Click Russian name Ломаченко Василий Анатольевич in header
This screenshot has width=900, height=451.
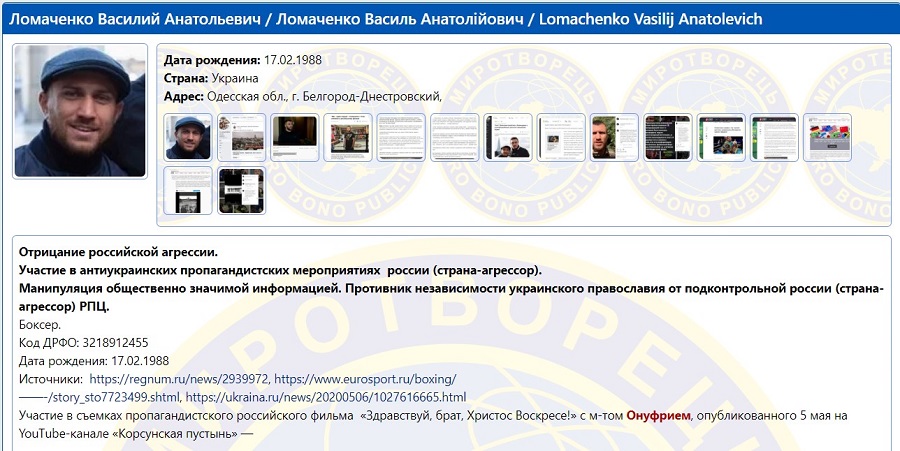(x=136, y=19)
